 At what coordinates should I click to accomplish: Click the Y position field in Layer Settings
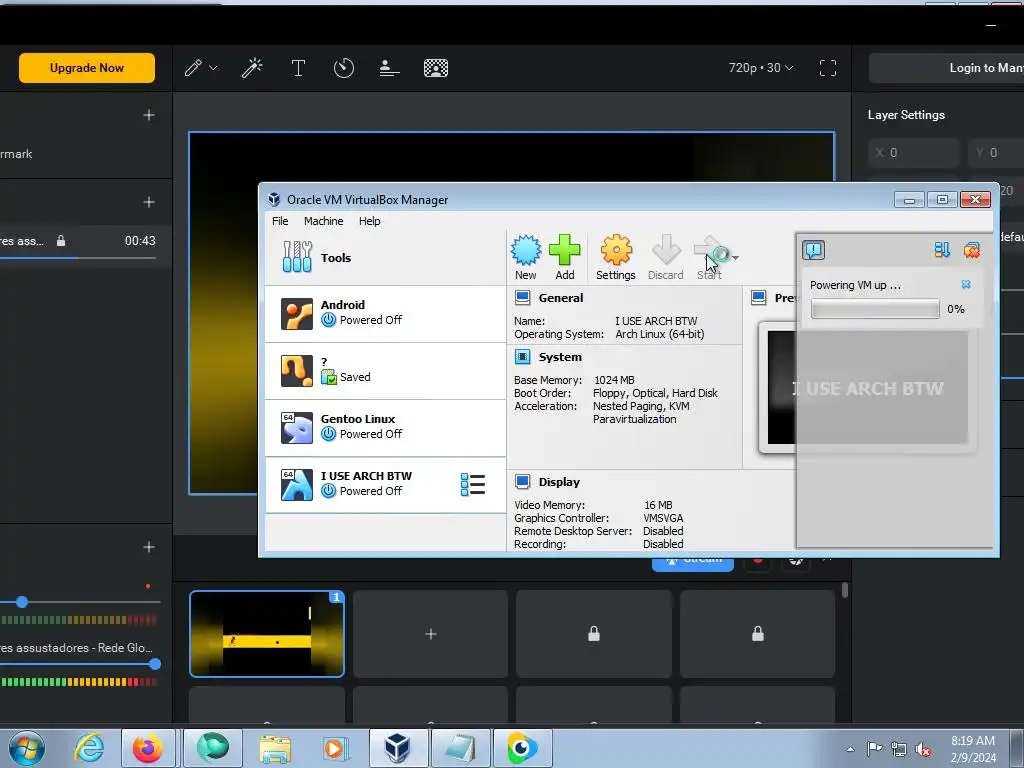[996, 153]
